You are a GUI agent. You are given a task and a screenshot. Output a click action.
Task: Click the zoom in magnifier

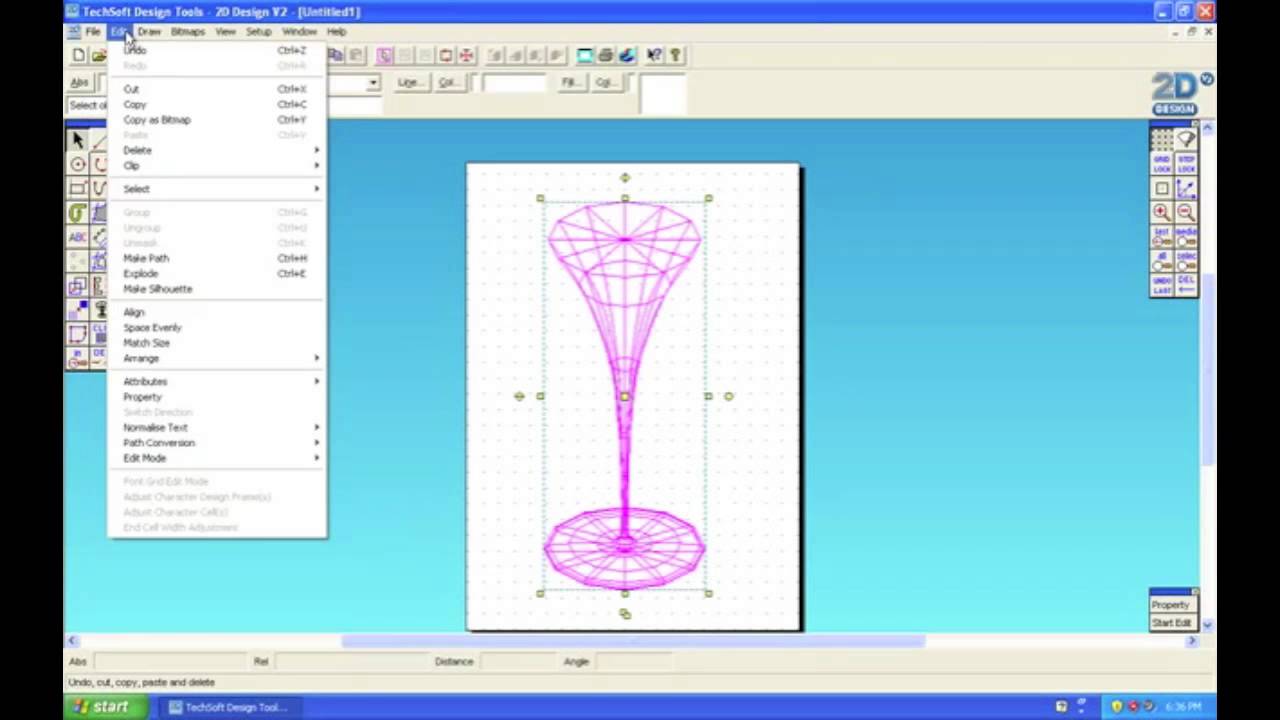pyautogui.click(x=1161, y=212)
